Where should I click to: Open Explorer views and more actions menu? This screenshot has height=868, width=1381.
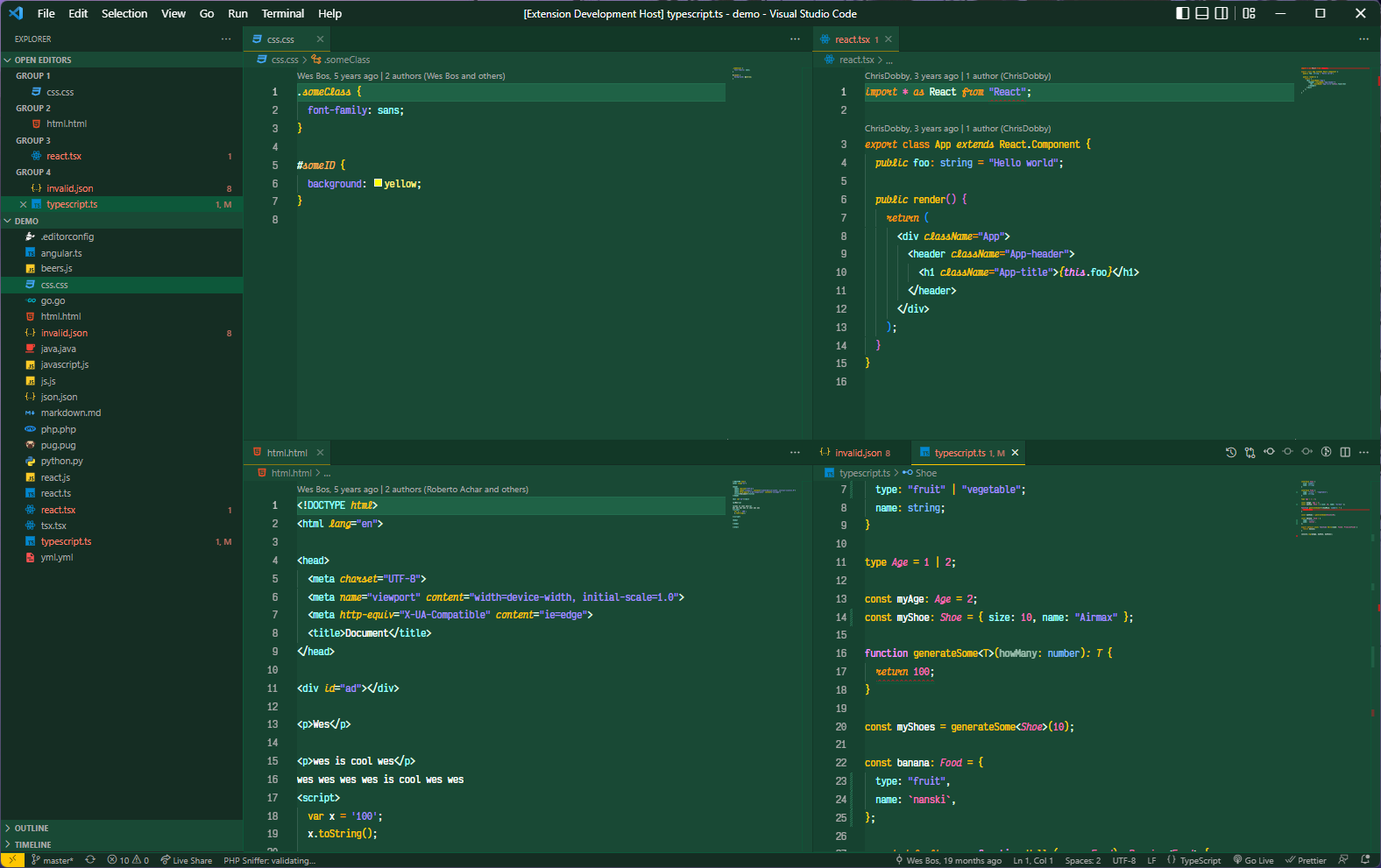pos(226,39)
